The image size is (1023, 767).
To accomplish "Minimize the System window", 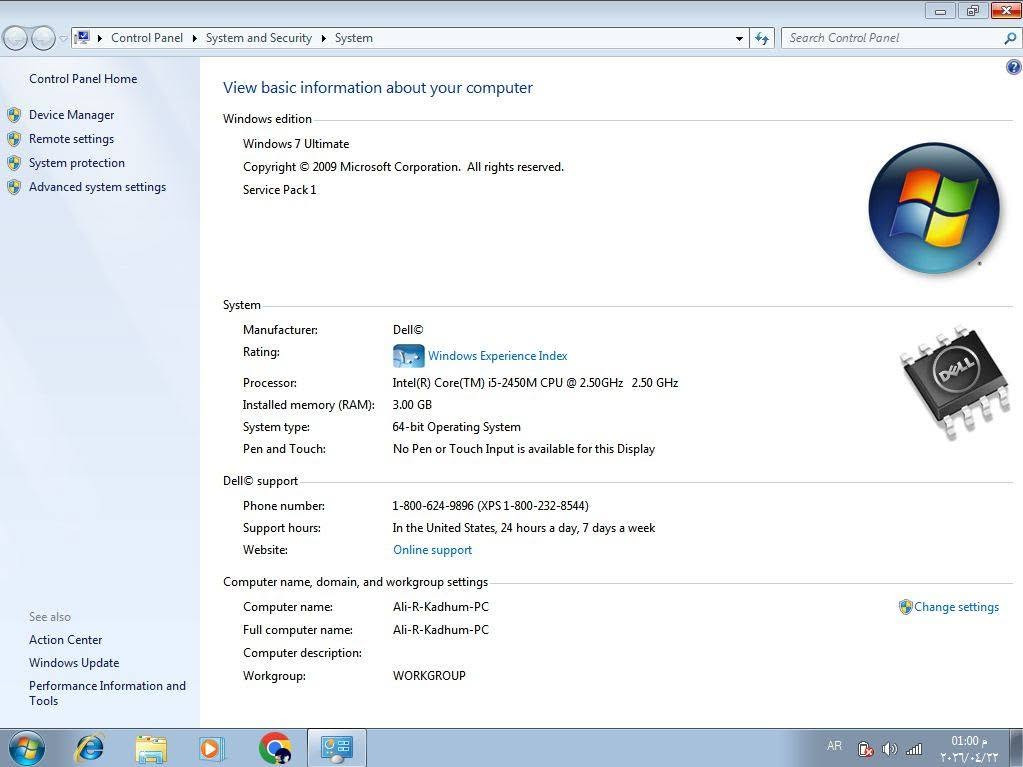I will [940, 11].
